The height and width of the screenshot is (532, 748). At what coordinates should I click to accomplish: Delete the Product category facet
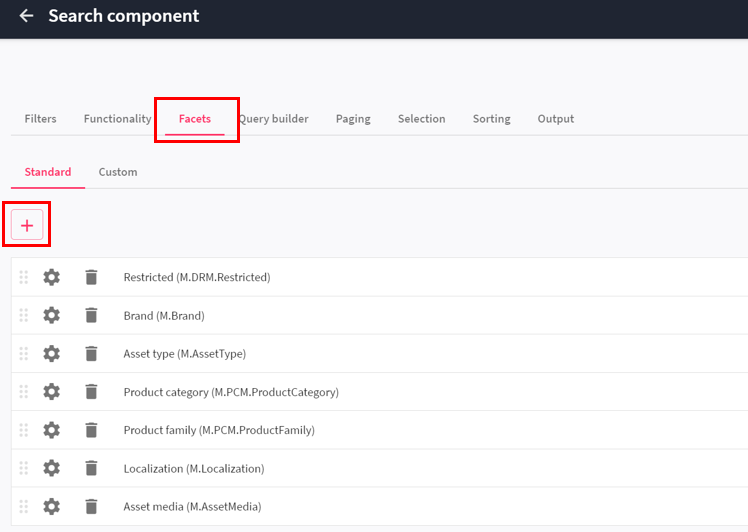pos(91,392)
